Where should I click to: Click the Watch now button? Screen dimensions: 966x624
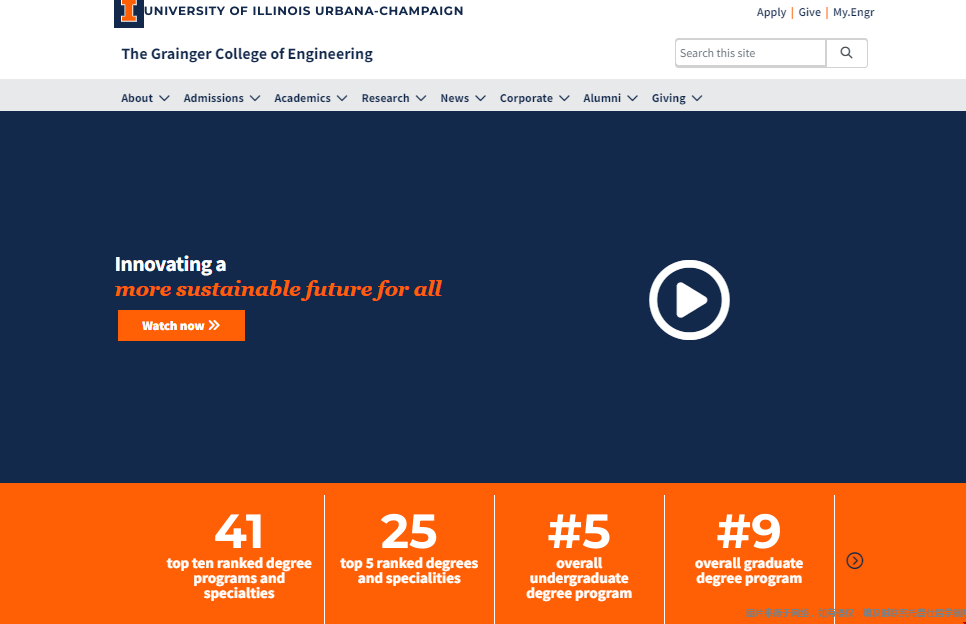[x=181, y=325]
